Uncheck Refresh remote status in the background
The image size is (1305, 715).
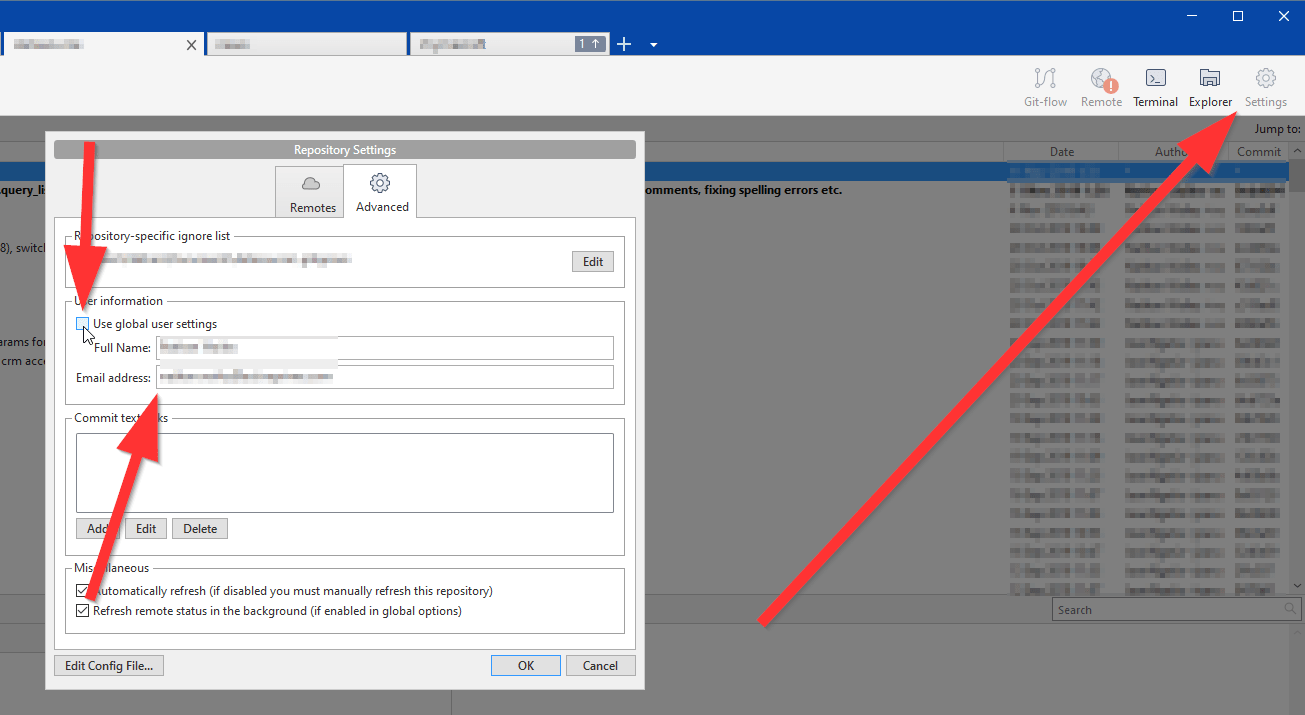[x=82, y=610]
